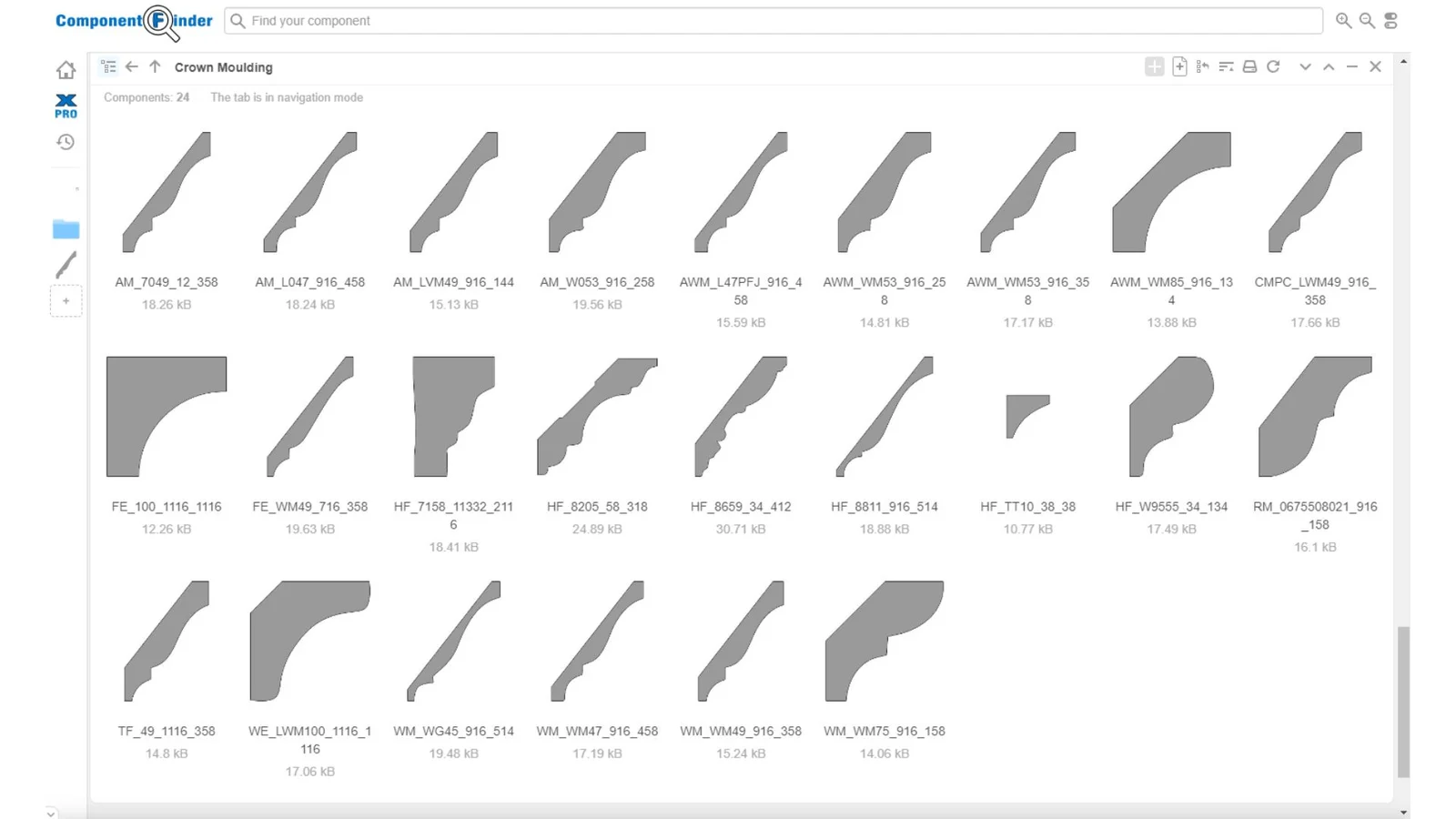Open the history clock icon
This screenshot has height=819, width=1456.
[x=66, y=142]
